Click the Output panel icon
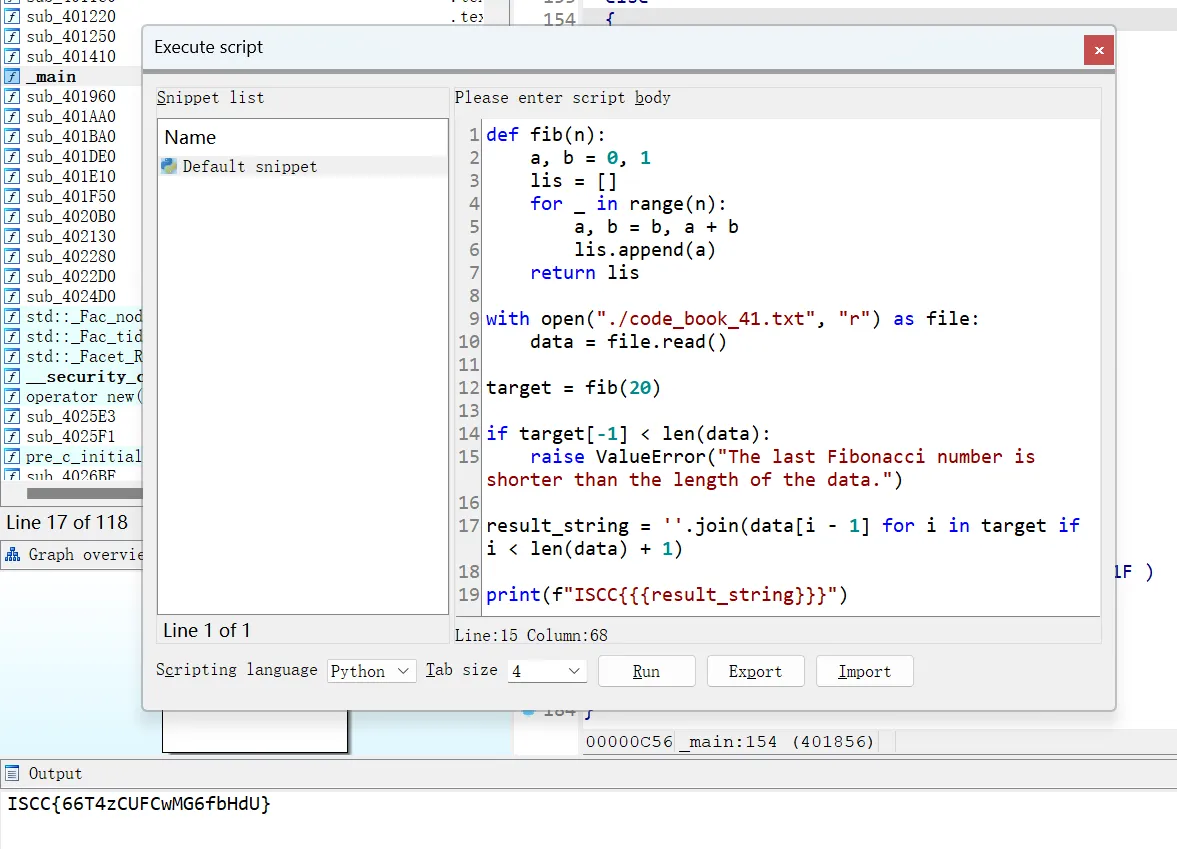Screen dimensions: 1177x849 pyautogui.click(x=13, y=773)
